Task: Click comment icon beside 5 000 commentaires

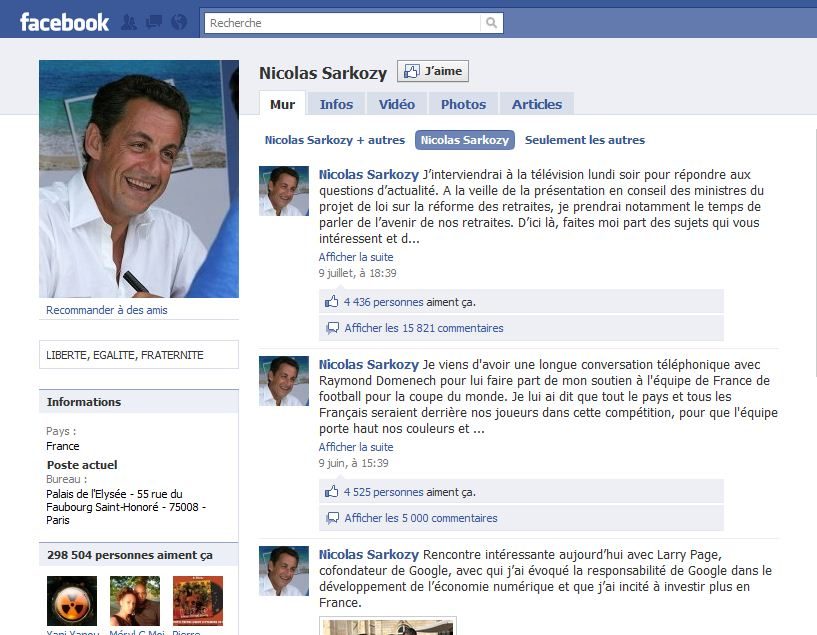Action: point(332,518)
